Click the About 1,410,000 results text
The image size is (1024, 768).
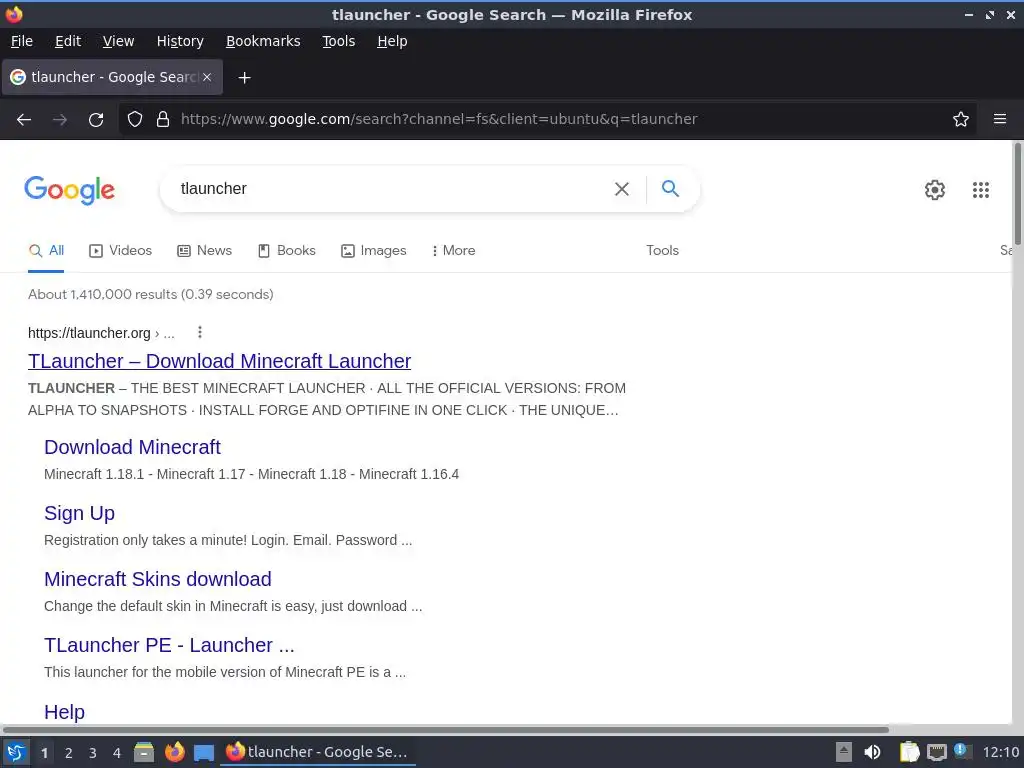pos(151,295)
